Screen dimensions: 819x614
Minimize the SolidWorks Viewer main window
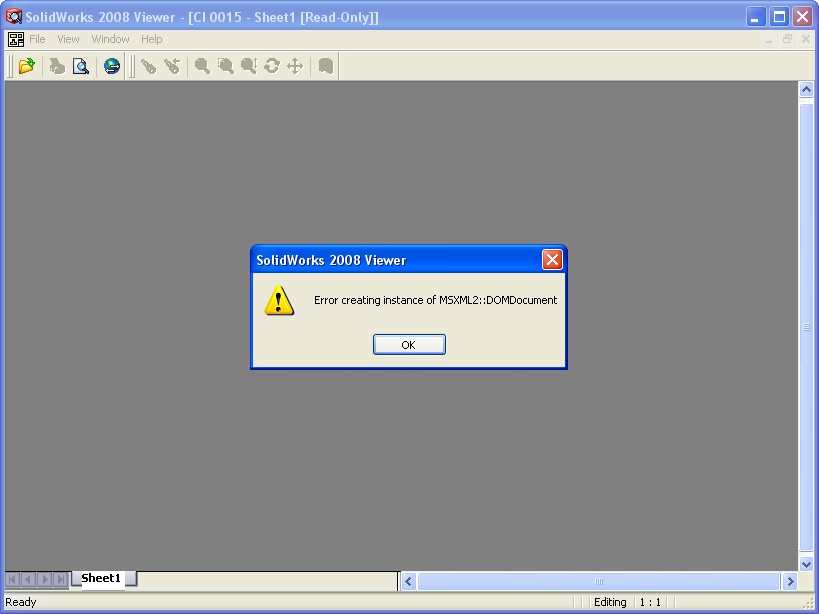pos(755,17)
